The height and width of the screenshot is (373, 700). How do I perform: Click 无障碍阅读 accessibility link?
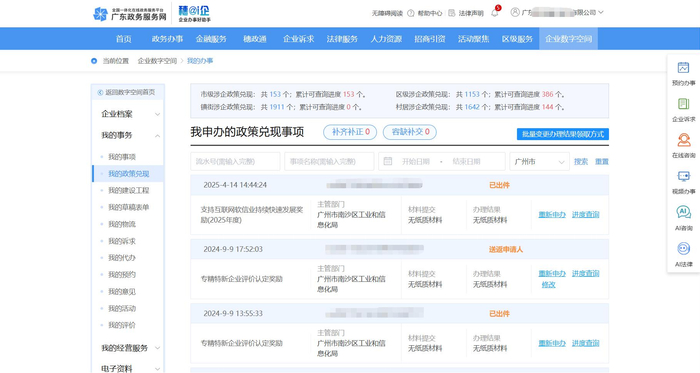point(387,13)
